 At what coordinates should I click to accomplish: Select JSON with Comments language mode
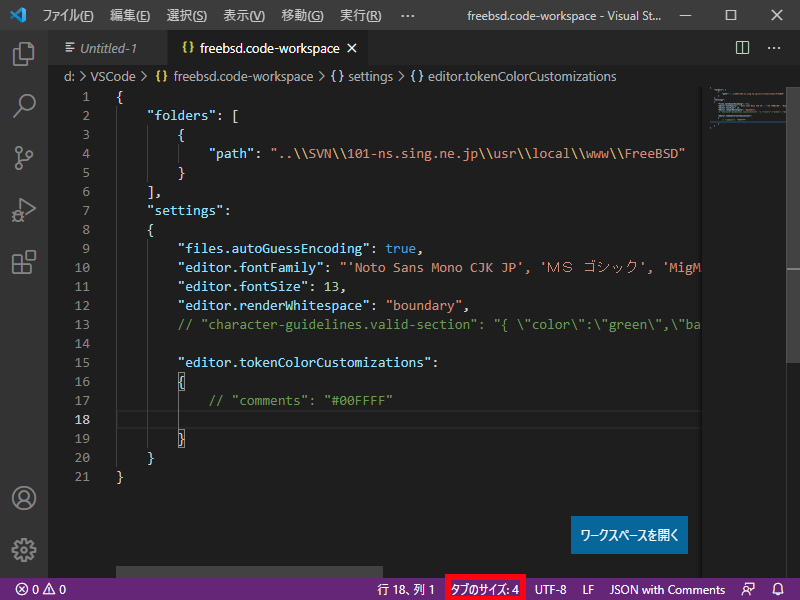[667, 589]
